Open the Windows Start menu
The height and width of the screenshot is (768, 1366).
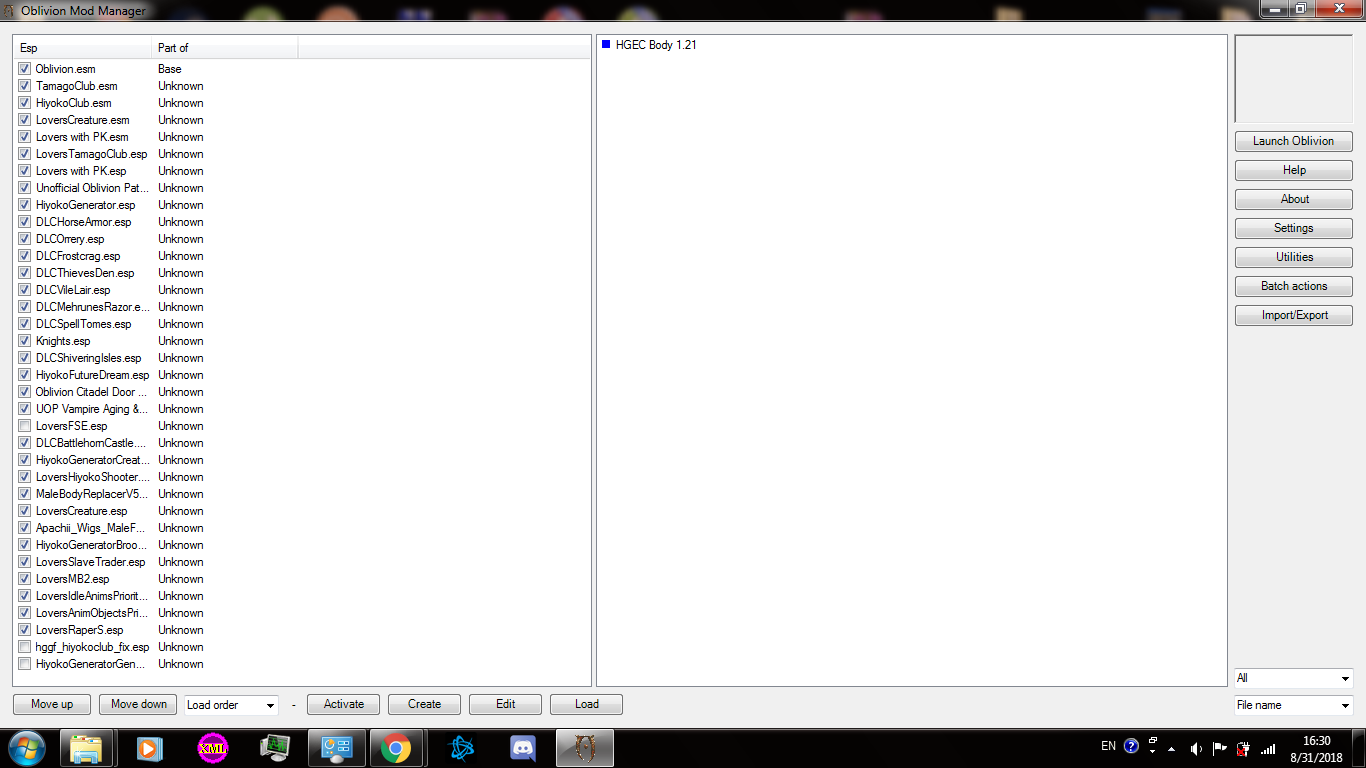(27, 748)
